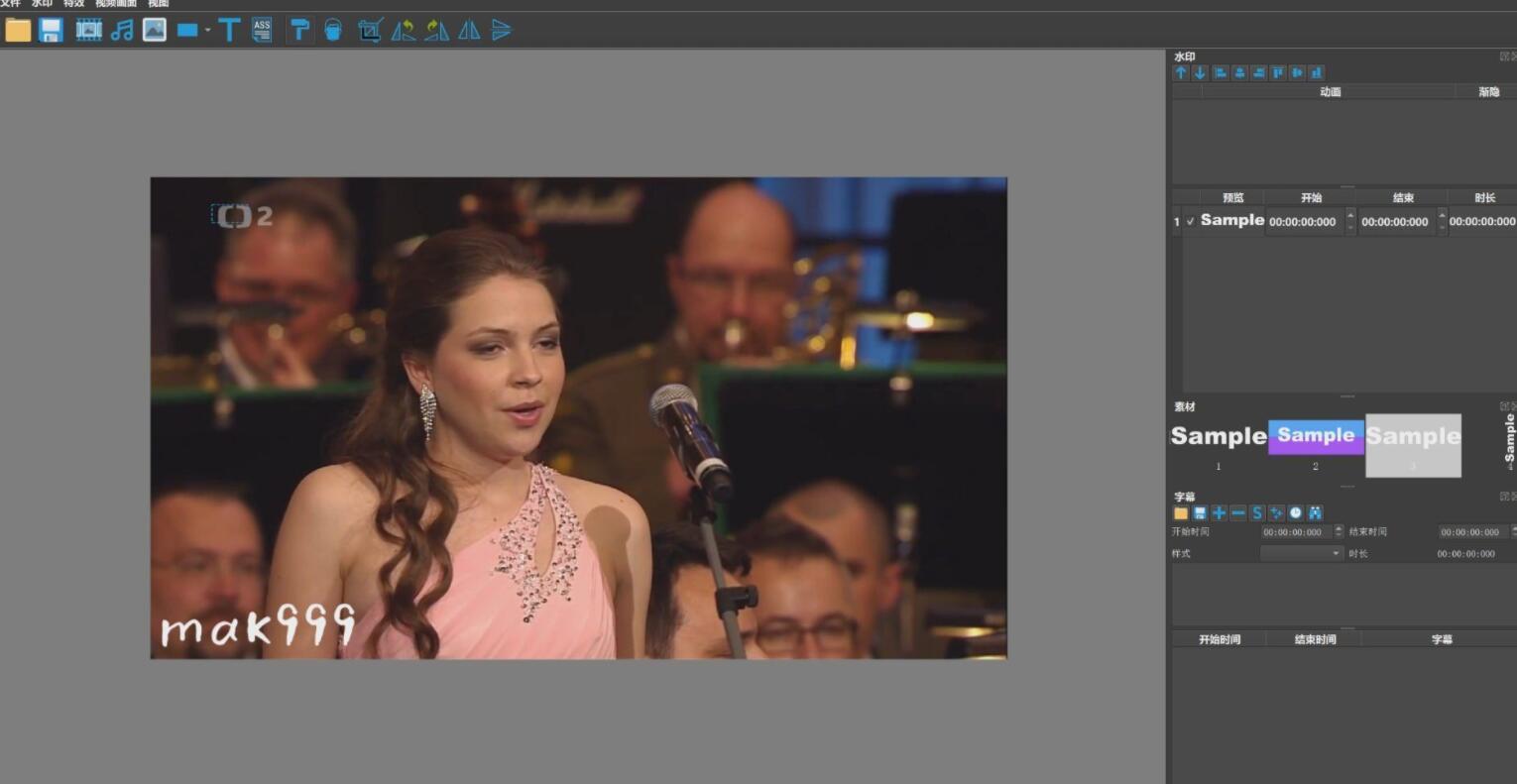This screenshot has height=784, width=1517.
Task: Click the plus icon to add a subtitle
Action: pyautogui.click(x=1219, y=512)
